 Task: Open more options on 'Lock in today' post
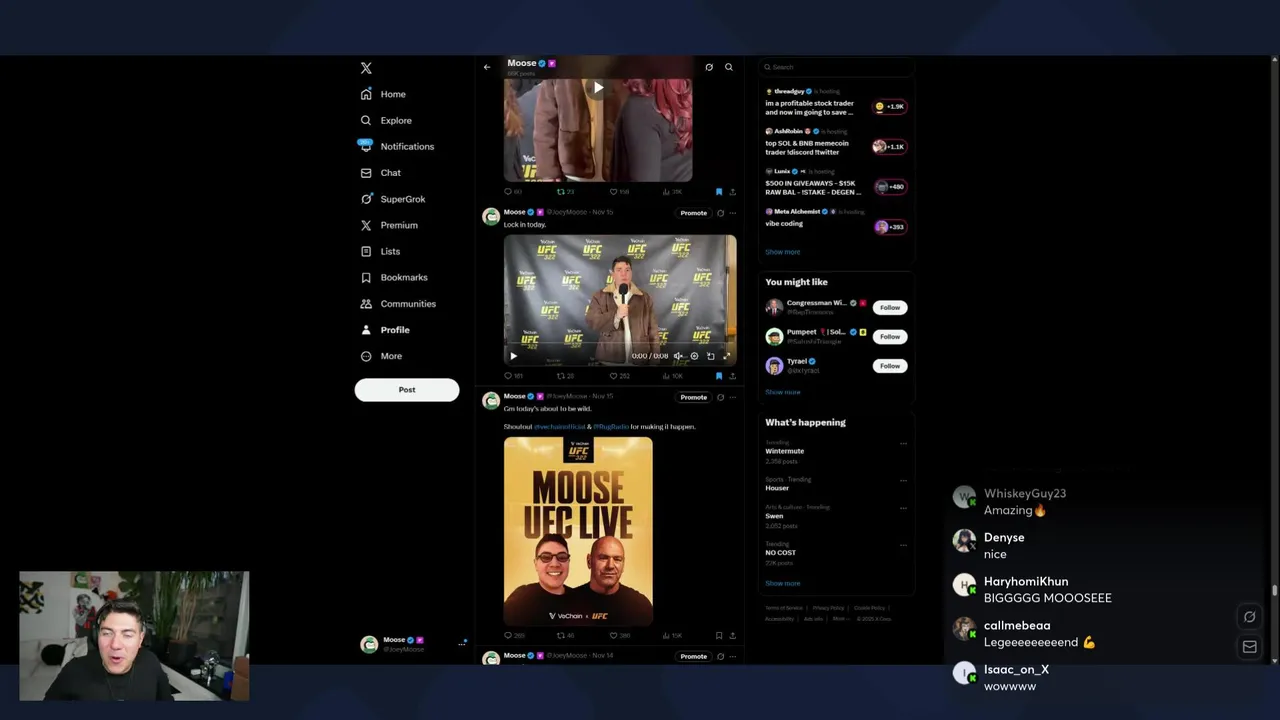click(x=732, y=213)
